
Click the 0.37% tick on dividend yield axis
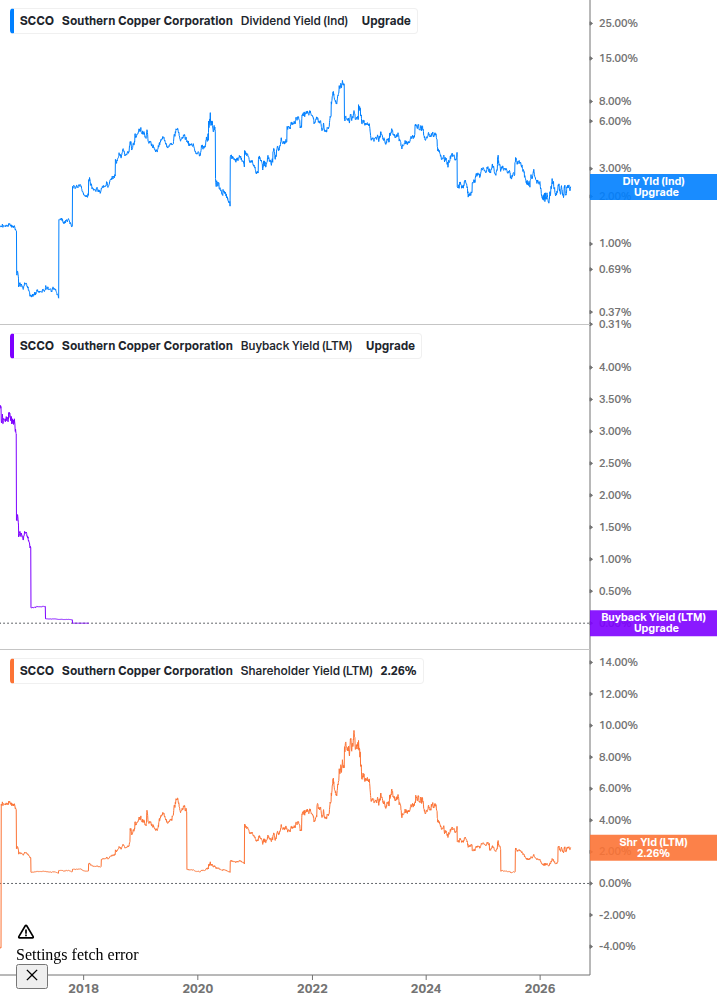click(x=615, y=312)
